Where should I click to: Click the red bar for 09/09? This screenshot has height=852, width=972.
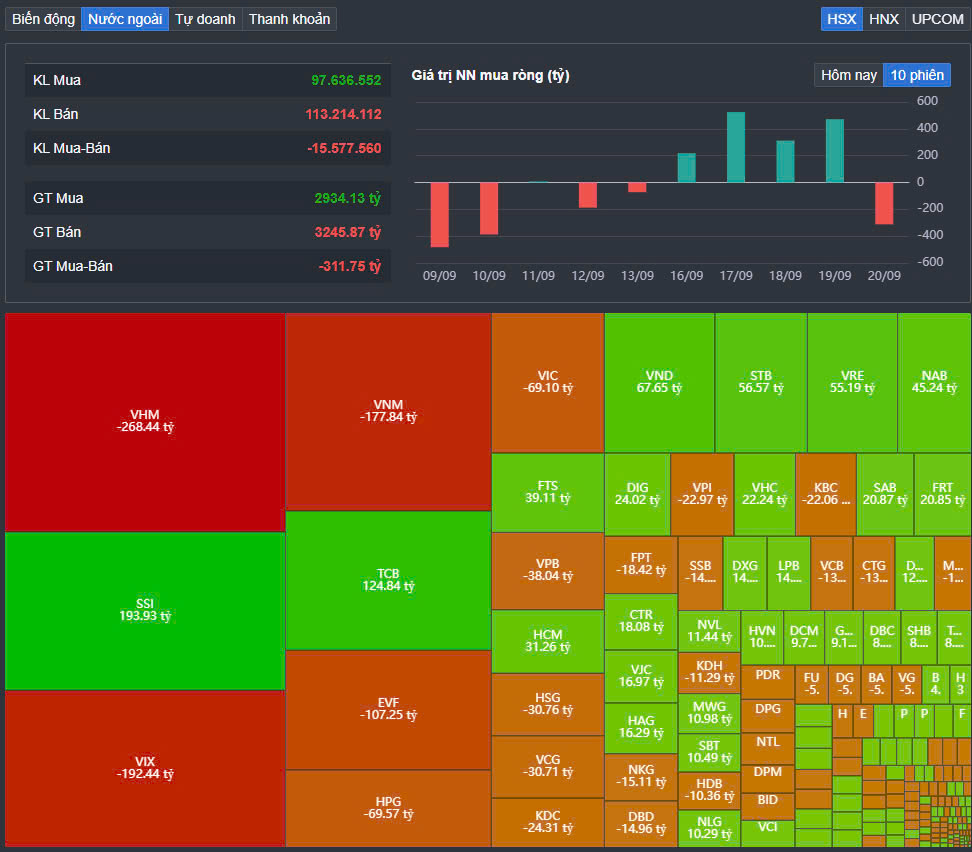click(440, 215)
